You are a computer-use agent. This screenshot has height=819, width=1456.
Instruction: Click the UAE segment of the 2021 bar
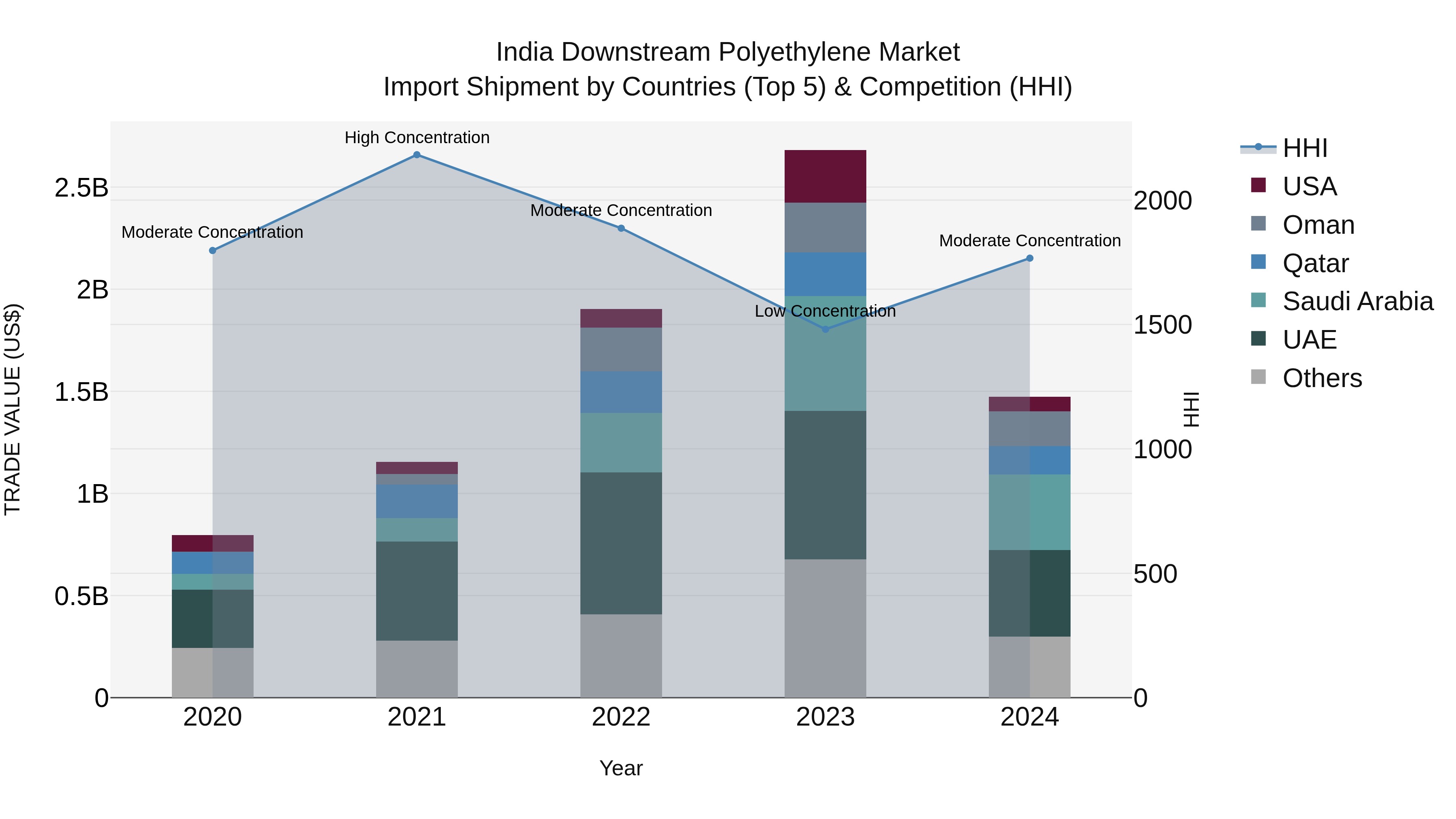[x=417, y=591]
